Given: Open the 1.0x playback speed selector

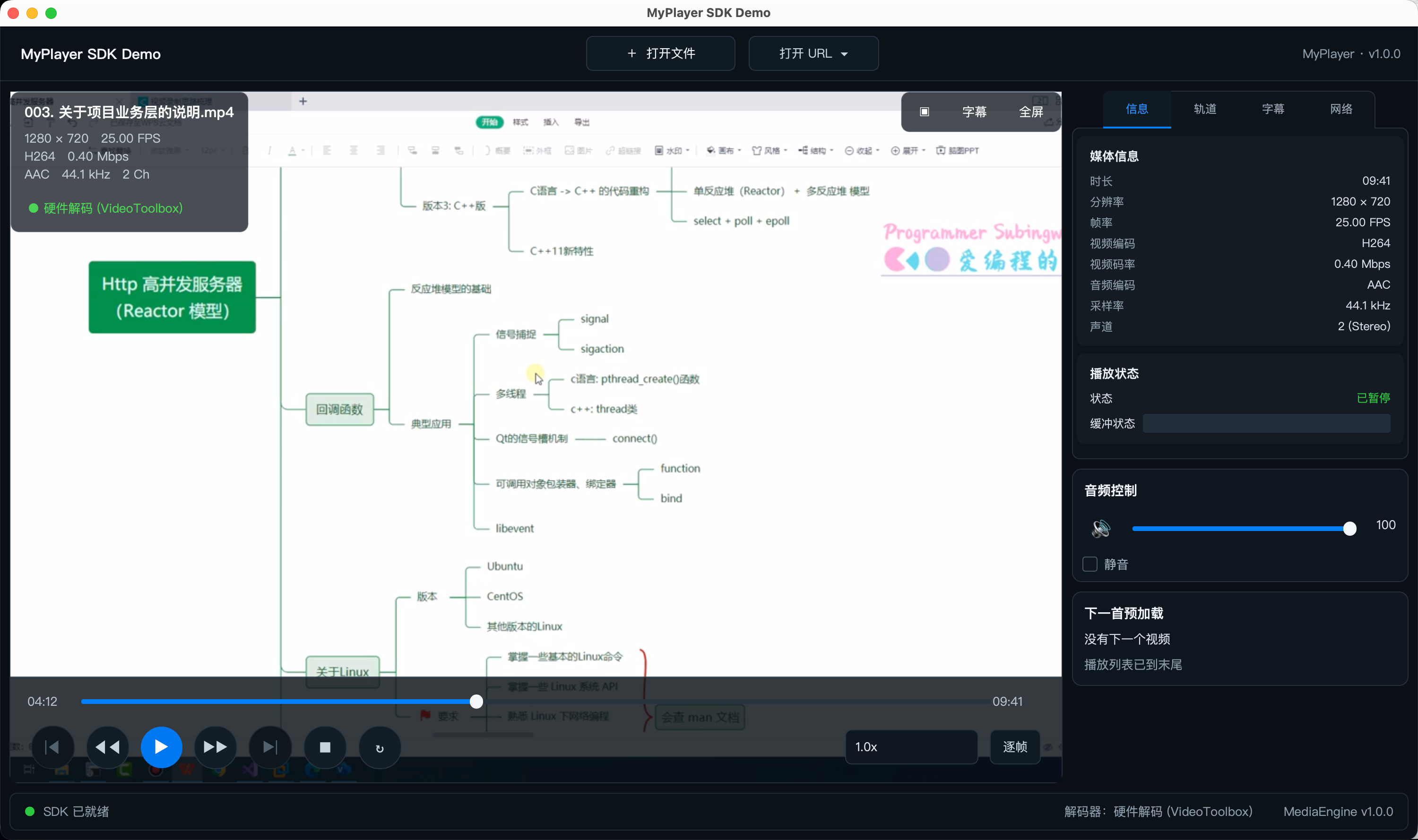Looking at the screenshot, I should pyautogui.click(x=911, y=746).
